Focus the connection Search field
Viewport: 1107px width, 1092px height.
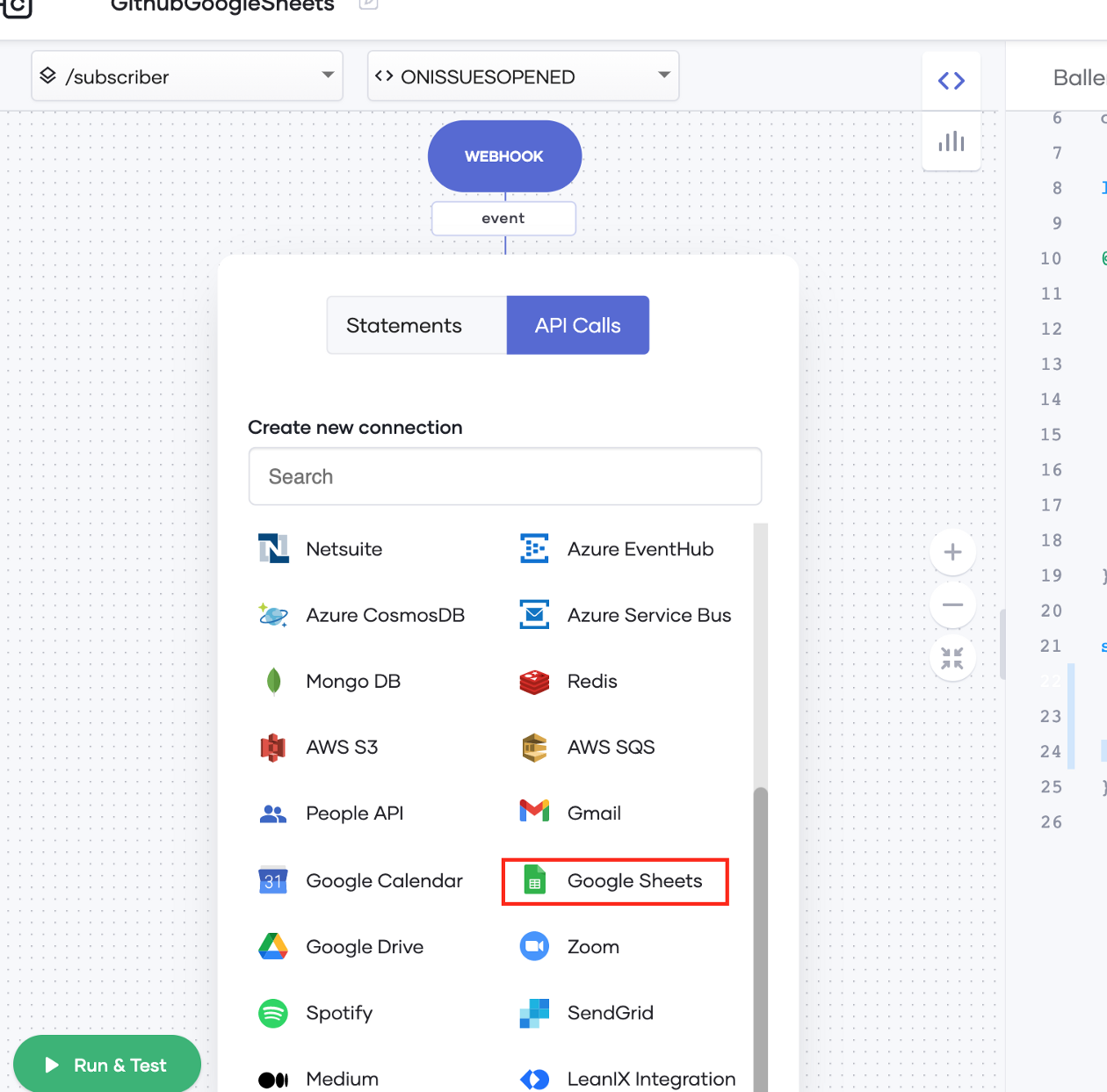pyautogui.click(x=505, y=476)
